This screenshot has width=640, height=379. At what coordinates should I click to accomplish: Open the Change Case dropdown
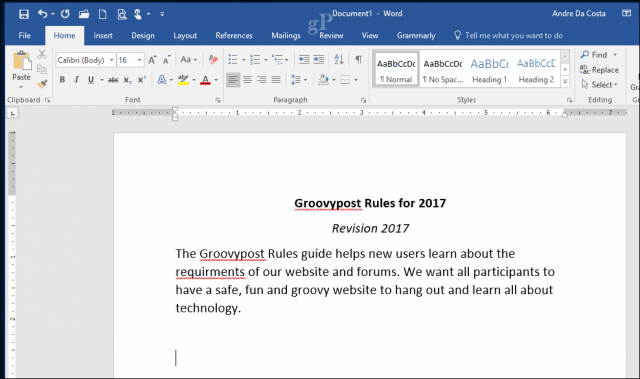(x=189, y=60)
